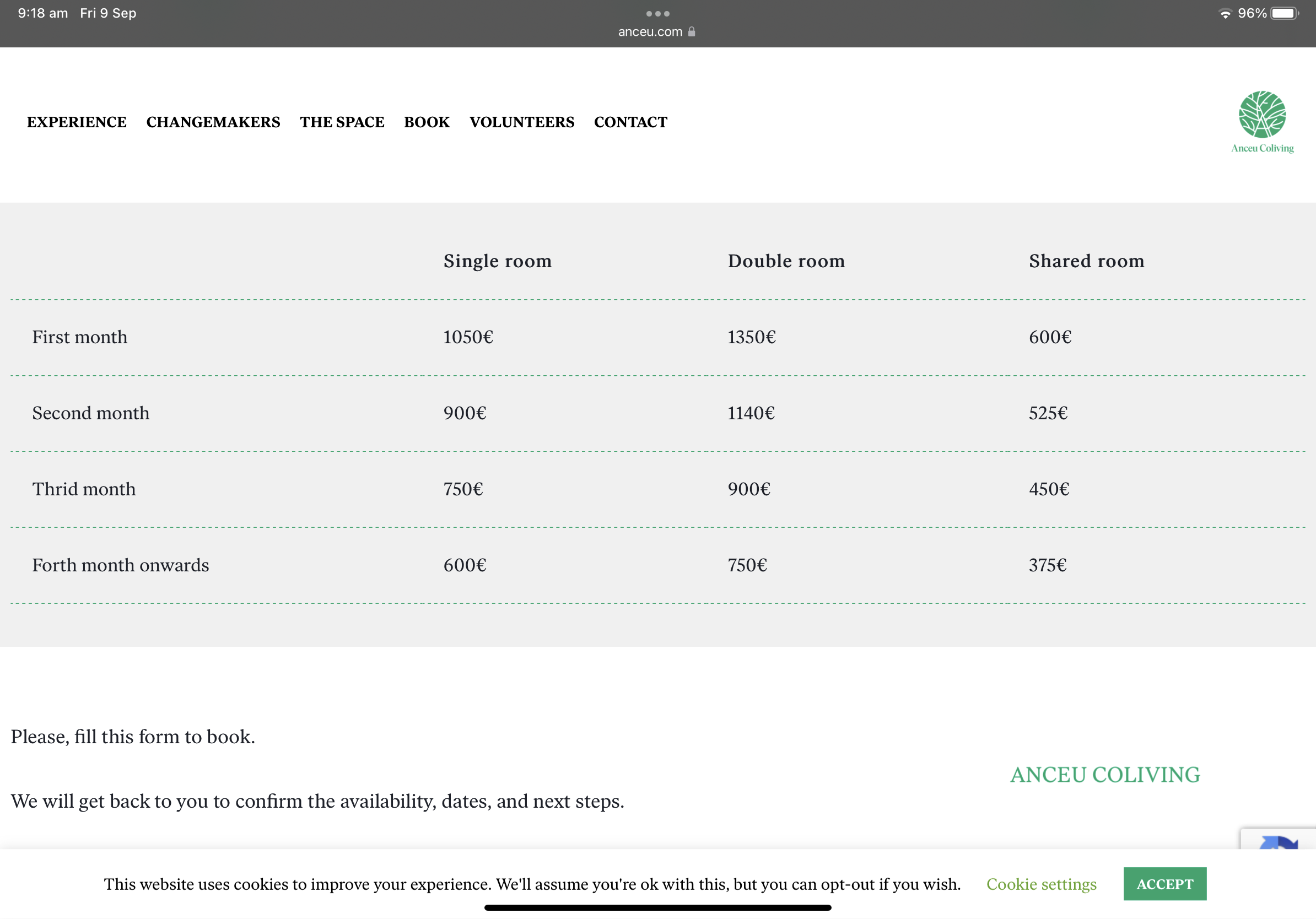The width and height of the screenshot is (1316, 919).
Task: Open the CONTACT page
Action: (x=630, y=122)
